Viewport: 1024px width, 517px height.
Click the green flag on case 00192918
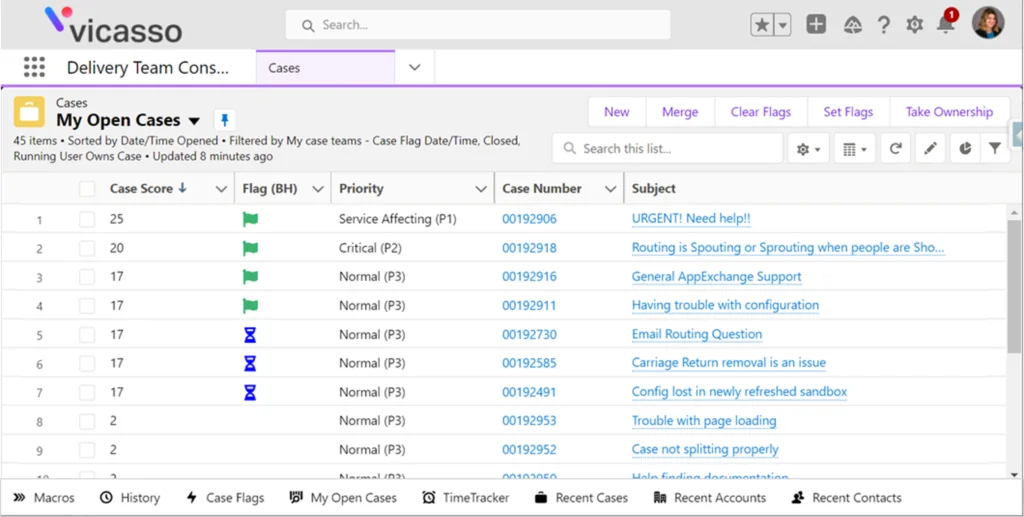[250, 248]
